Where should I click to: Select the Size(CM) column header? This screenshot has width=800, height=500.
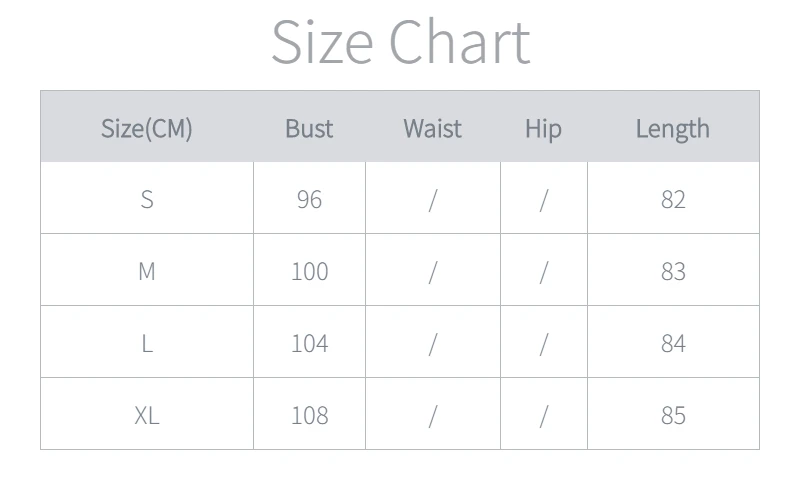pos(146,129)
